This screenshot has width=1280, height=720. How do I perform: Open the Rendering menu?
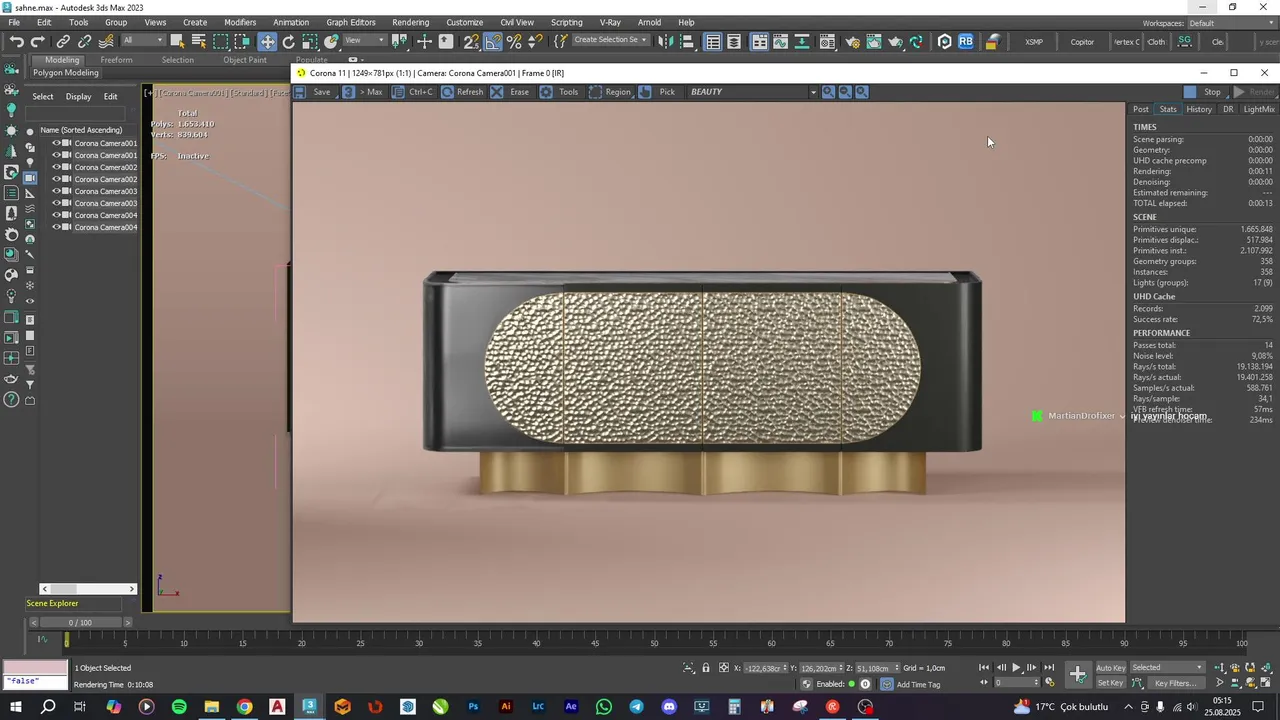(410, 22)
